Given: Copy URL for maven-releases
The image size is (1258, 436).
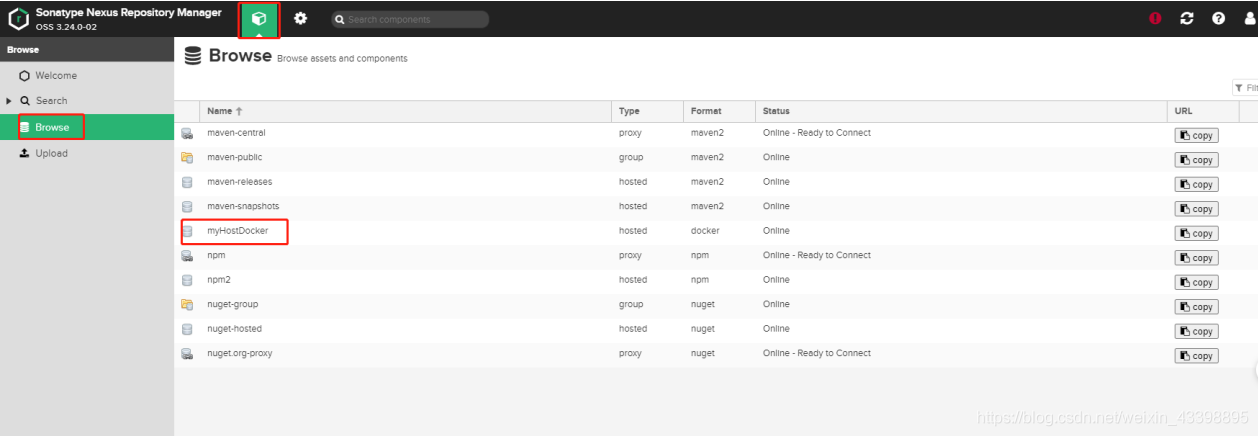Looking at the screenshot, I should coord(1196,185).
